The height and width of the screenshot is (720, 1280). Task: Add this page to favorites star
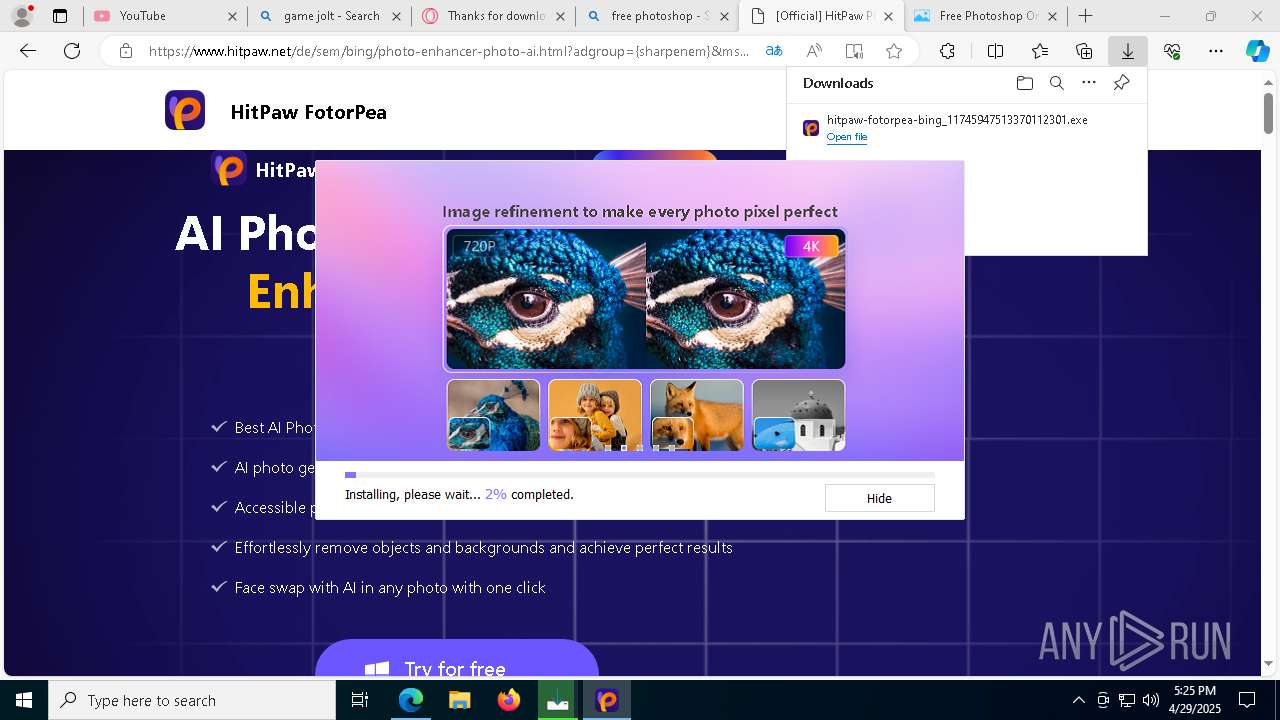pos(894,51)
